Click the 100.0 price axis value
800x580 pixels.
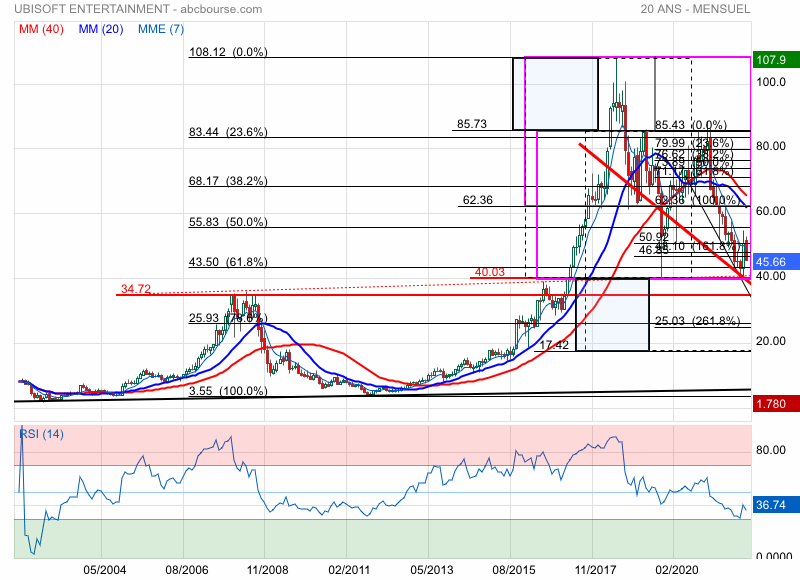click(x=771, y=82)
